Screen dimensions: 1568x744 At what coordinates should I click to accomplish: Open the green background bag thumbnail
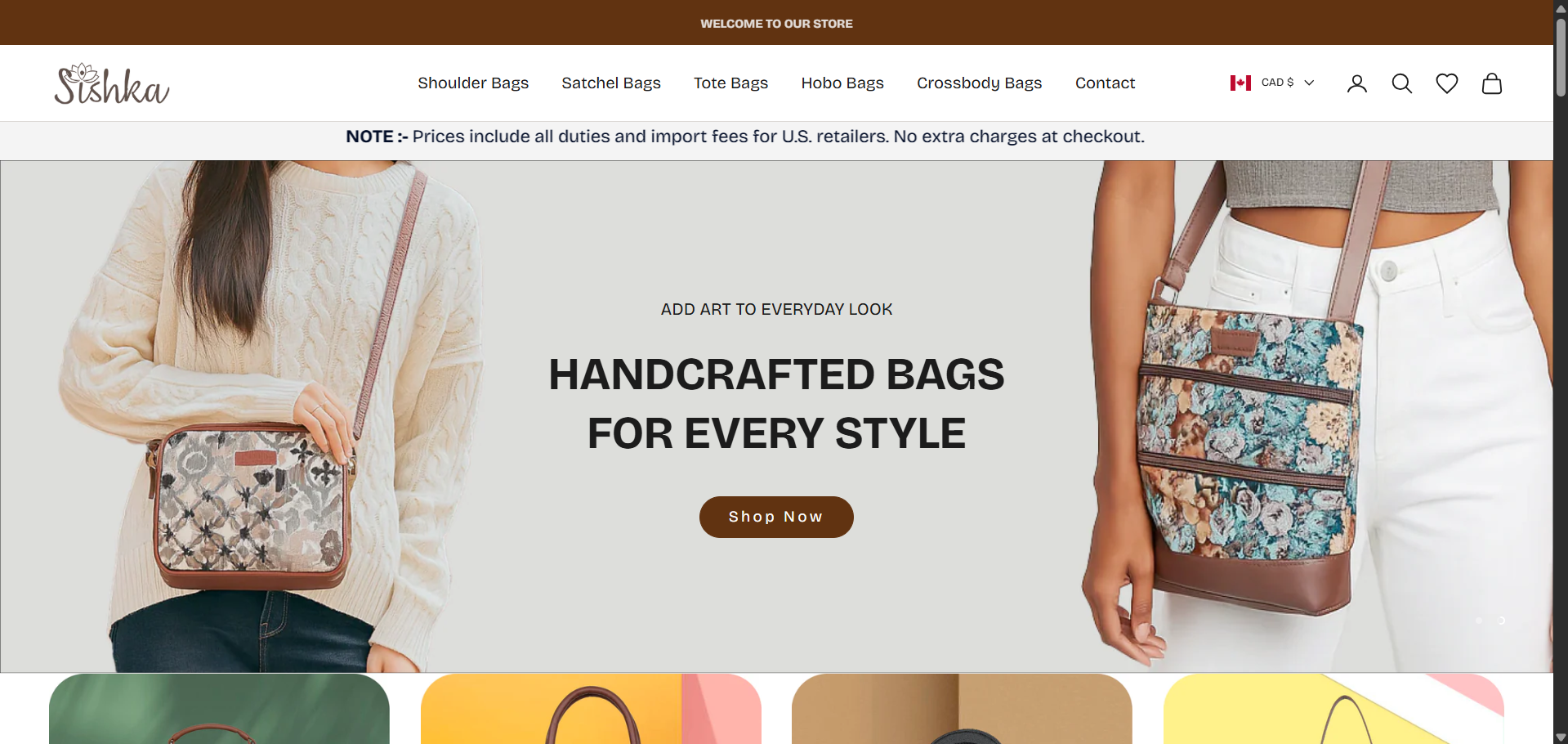[x=219, y=709]
